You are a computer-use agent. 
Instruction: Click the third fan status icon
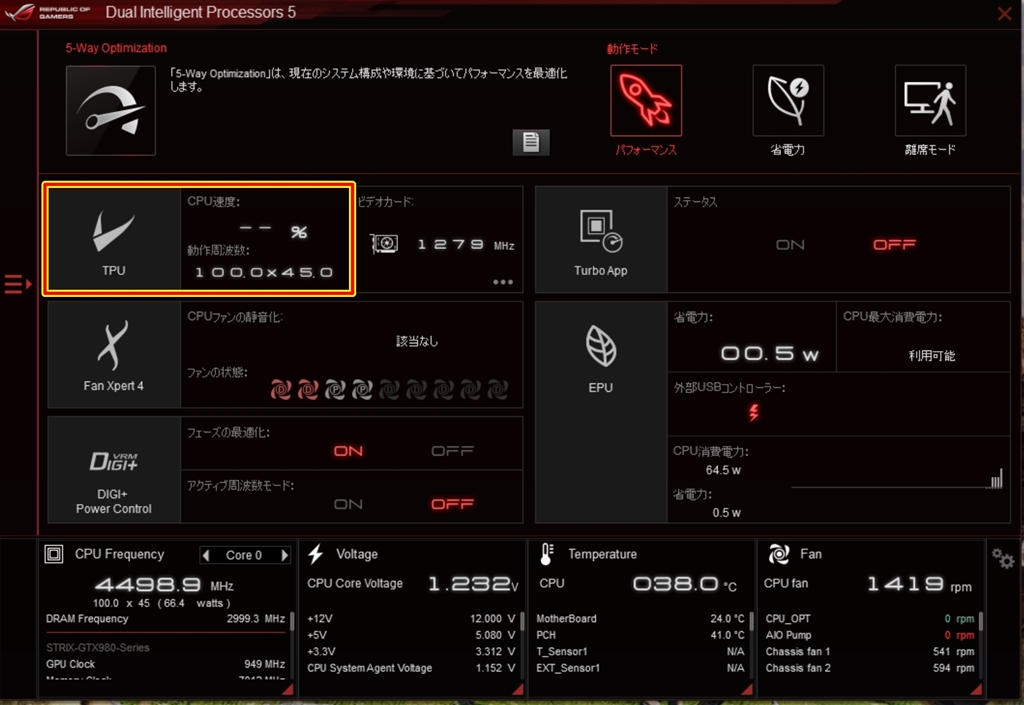click(335, 390)
